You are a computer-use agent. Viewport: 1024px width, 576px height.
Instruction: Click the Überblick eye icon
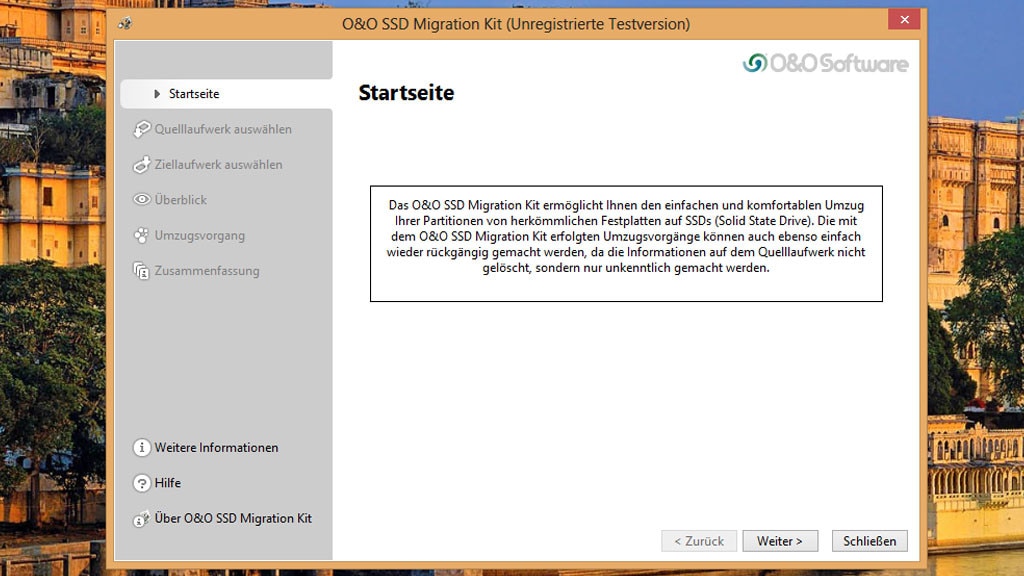141,199
